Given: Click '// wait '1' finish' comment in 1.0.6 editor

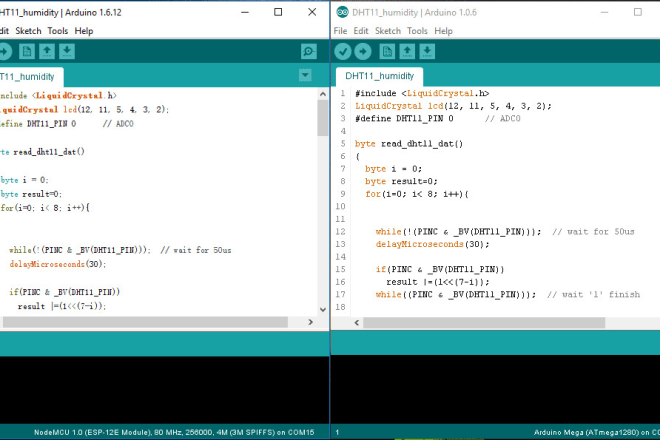Looking at the screenshot, I should coord(593,295).
